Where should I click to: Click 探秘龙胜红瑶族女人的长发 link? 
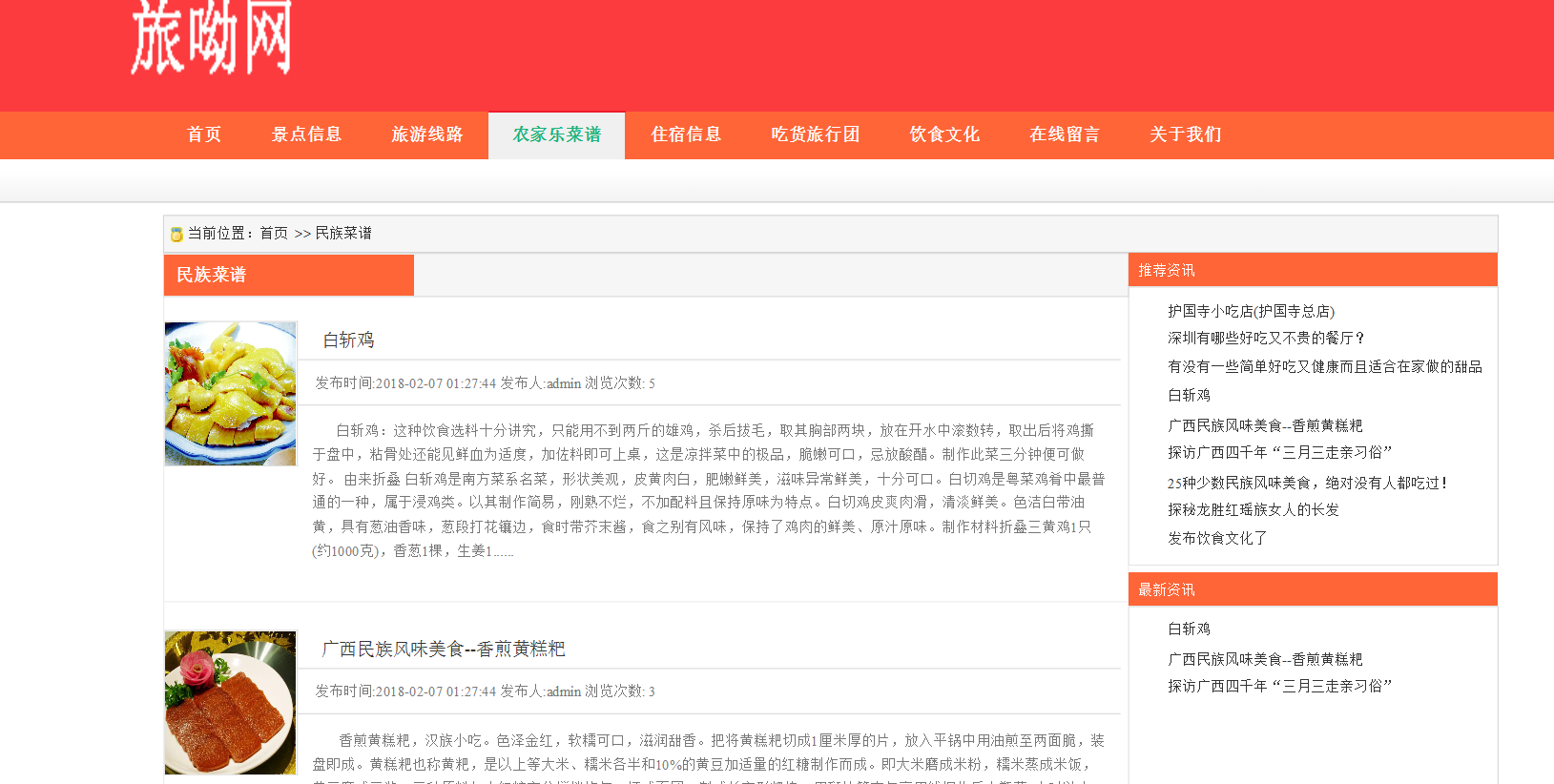[x=1254, y=509]
